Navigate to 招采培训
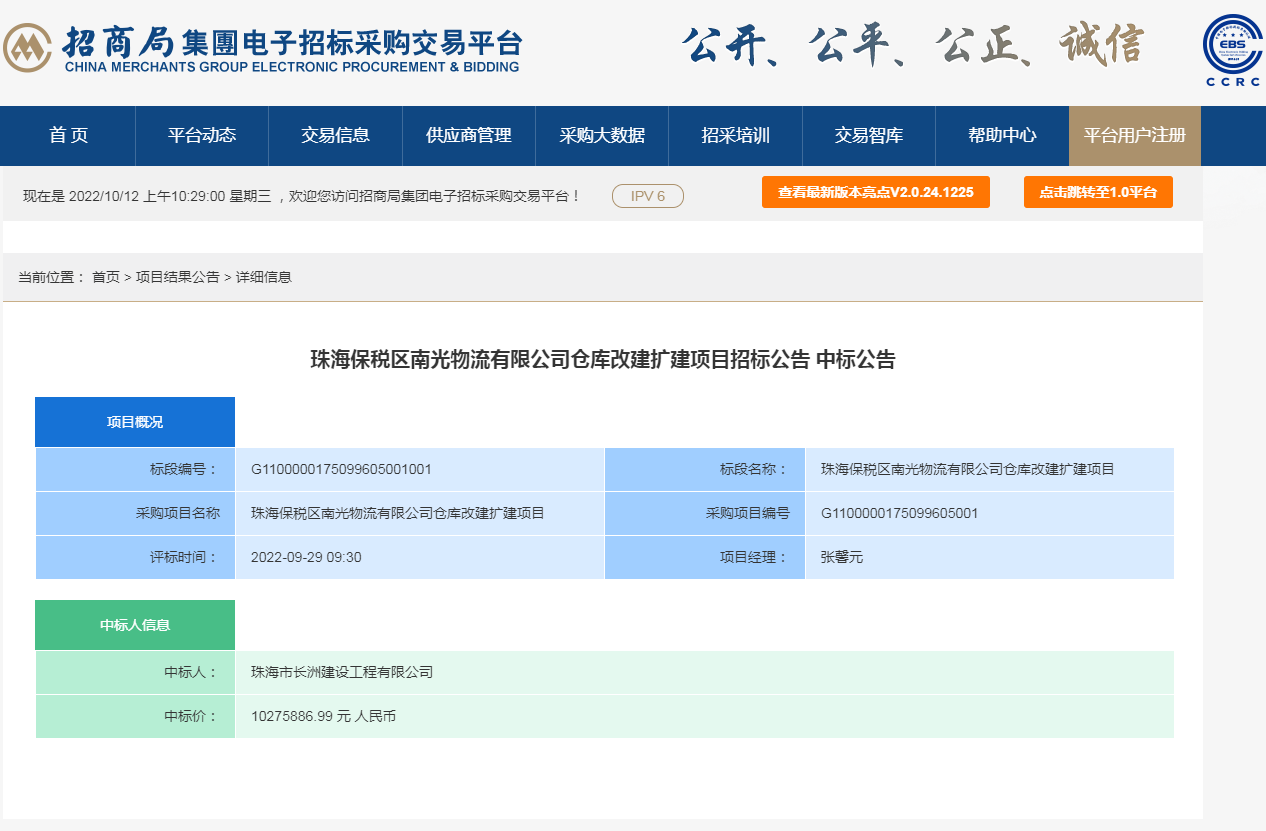The width and height of the screenshot is (1266, 831). 735,136
